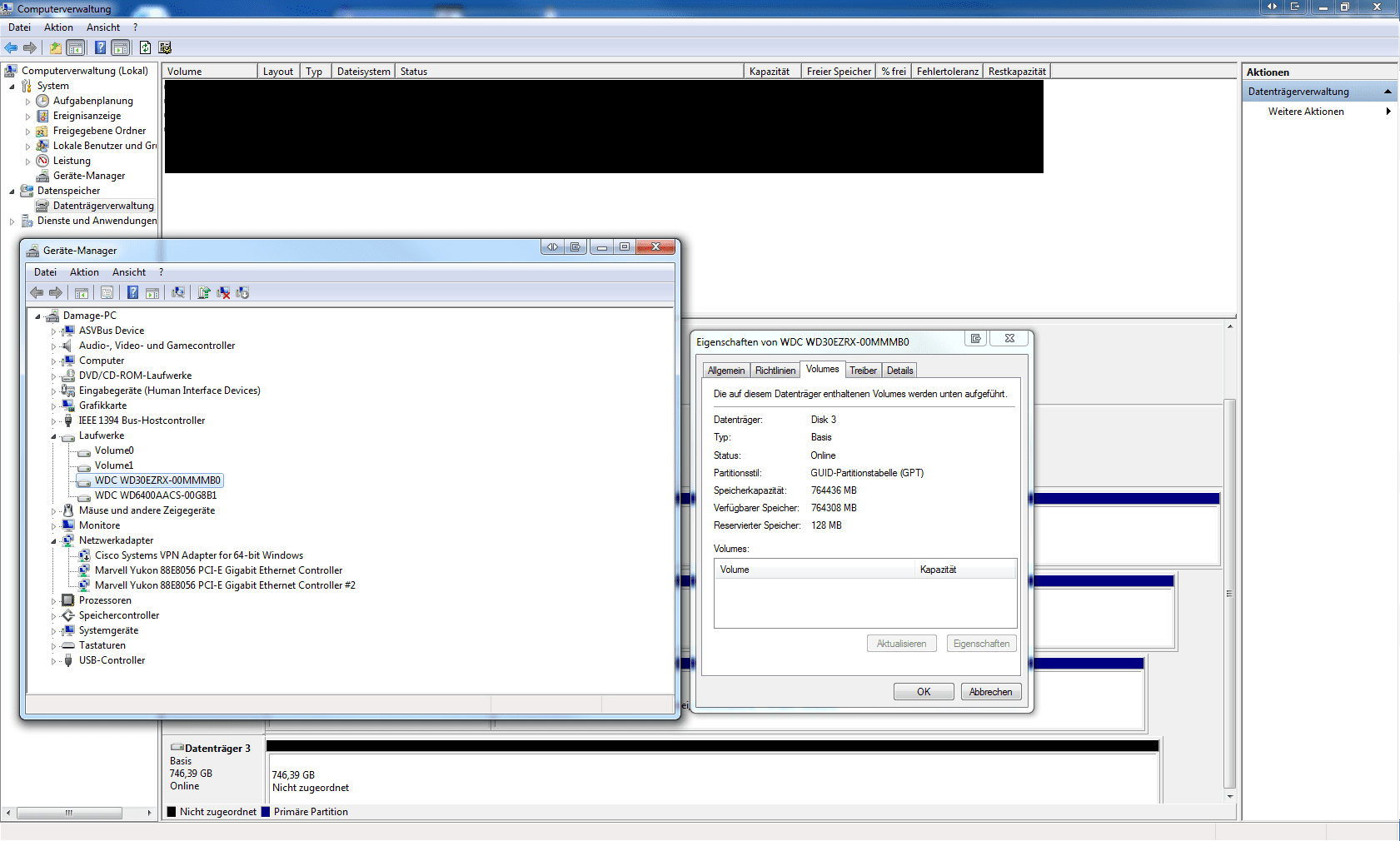Click the blue Help icon in Geräte-Manager toolbar

pyautogui.click(x=132, y=293)
